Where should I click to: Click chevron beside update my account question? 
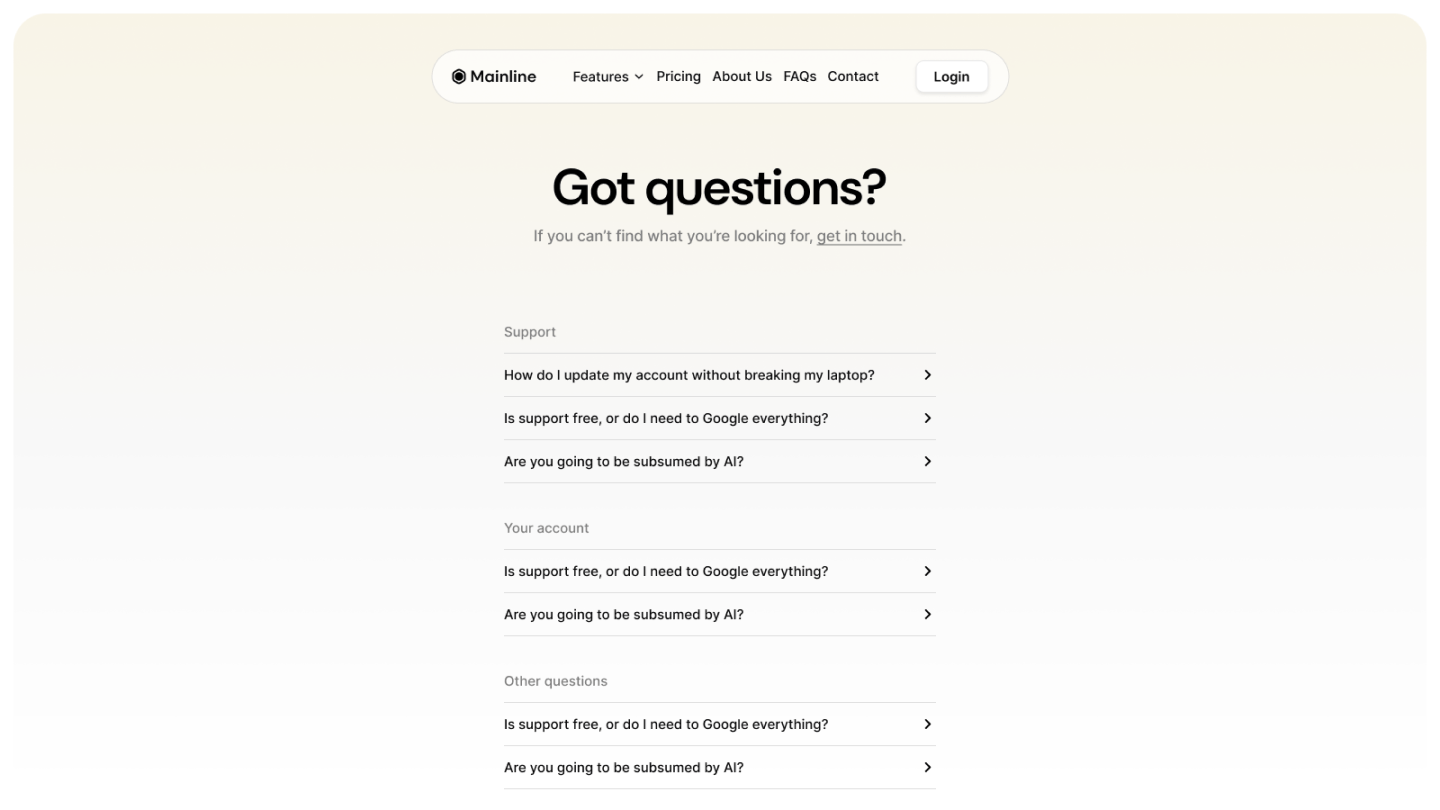(928, 375)
